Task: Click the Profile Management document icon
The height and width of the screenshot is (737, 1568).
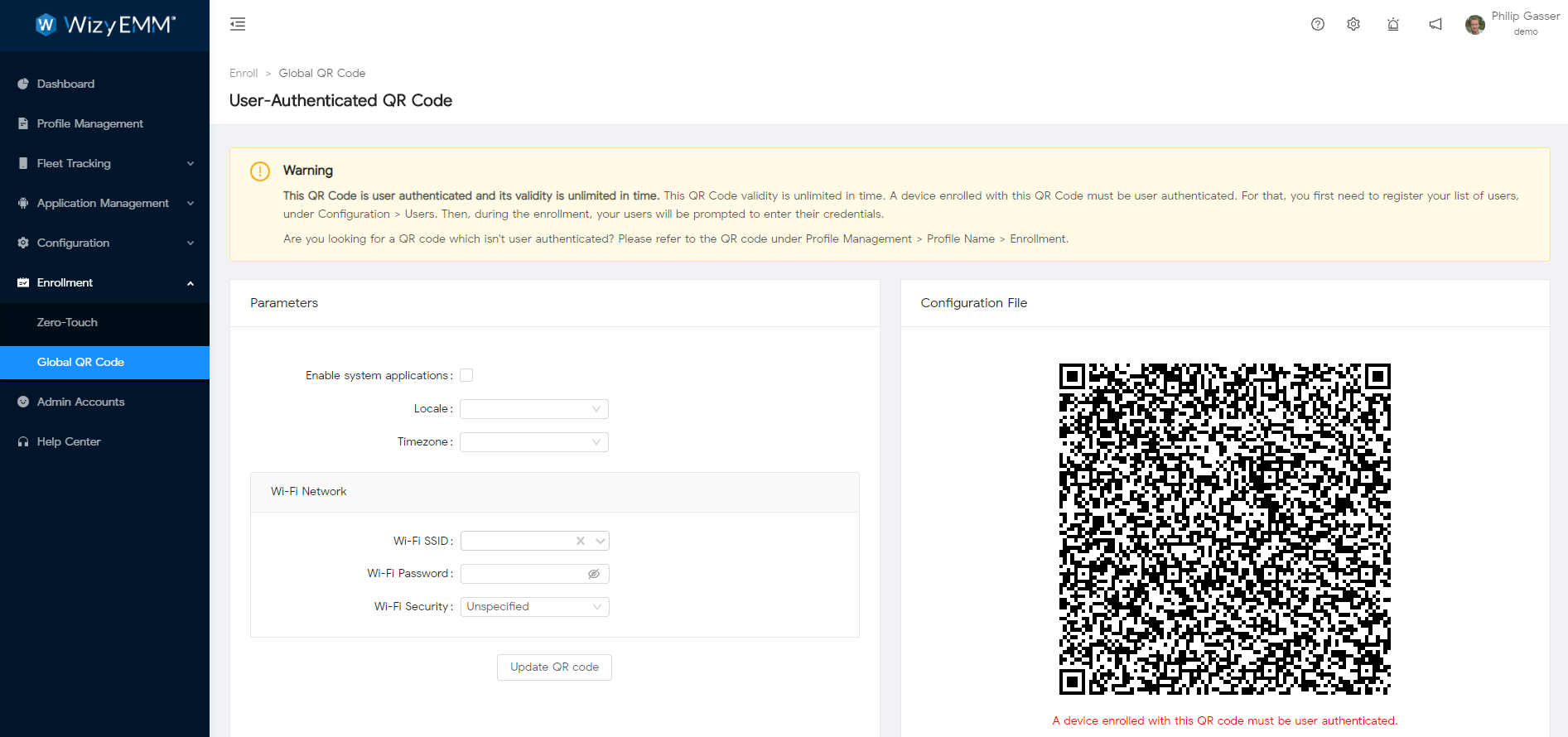Action: click(x=23, y=123)
